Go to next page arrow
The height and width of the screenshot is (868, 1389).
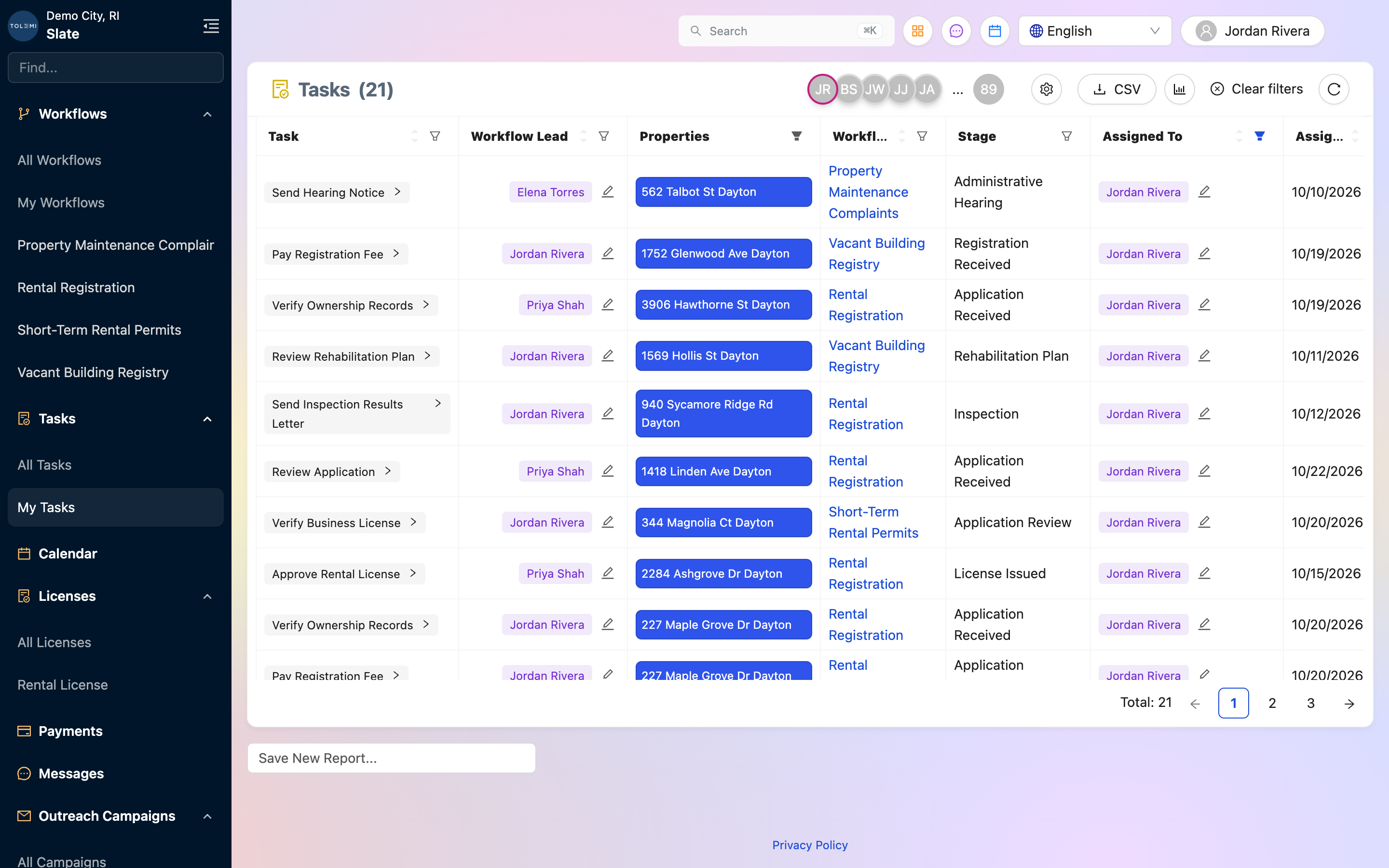click(x=1349, y=703)
